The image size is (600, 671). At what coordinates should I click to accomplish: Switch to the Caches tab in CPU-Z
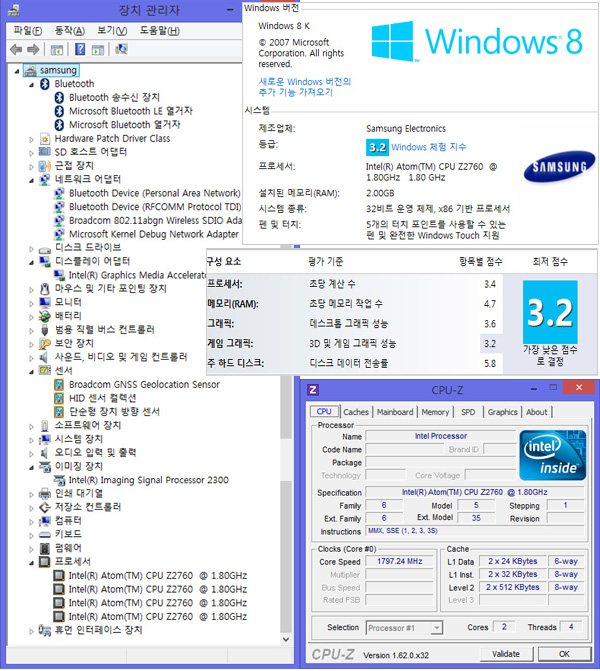[x=356, y=412]
